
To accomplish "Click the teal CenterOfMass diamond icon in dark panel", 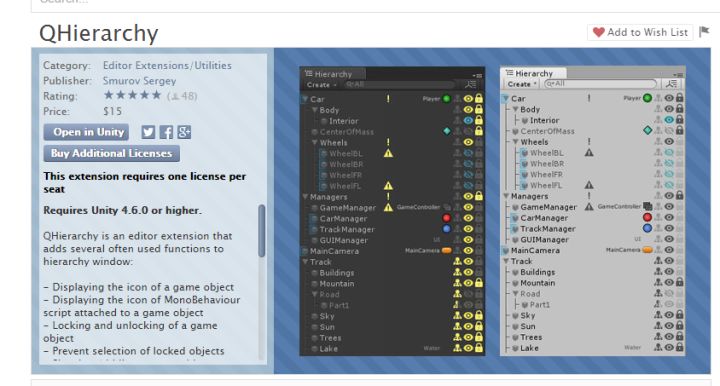I will [x=446, y=131].
